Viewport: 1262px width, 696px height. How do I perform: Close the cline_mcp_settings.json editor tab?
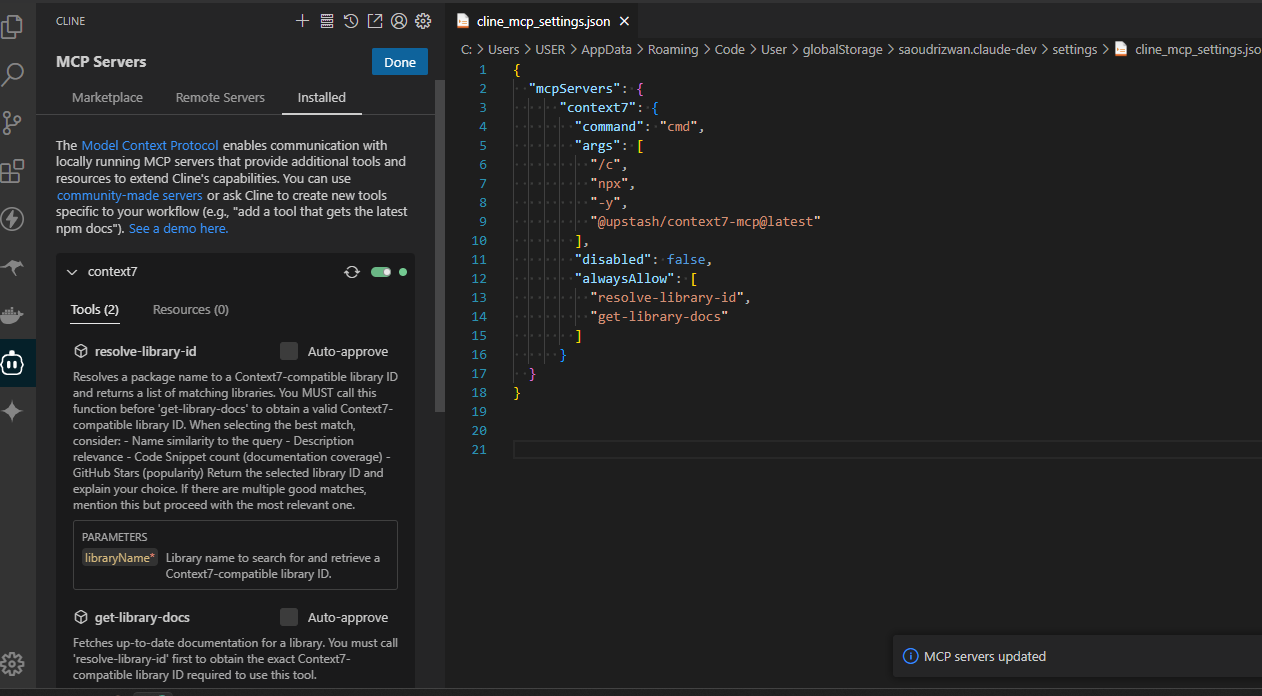(x=624, y=21)
